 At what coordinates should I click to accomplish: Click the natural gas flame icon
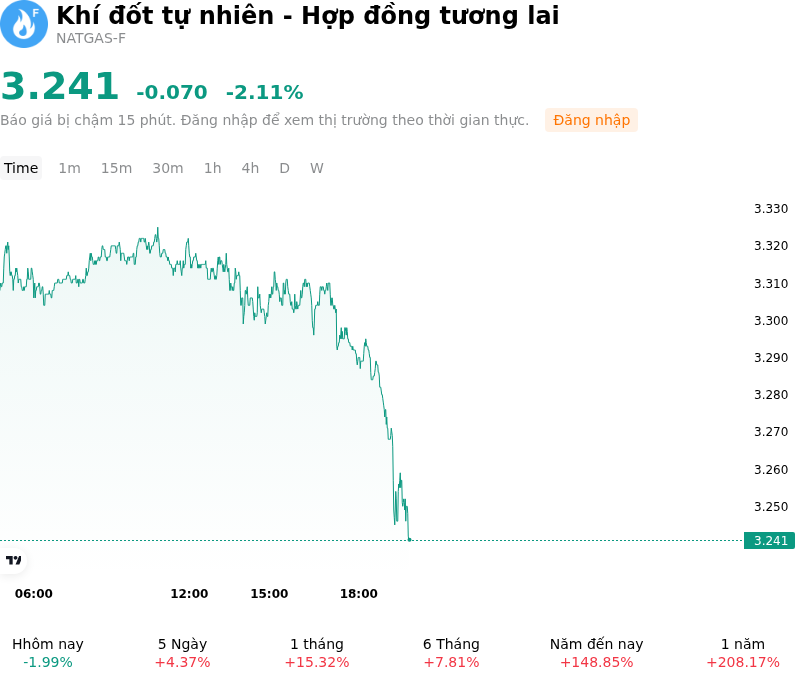point(23,24)
